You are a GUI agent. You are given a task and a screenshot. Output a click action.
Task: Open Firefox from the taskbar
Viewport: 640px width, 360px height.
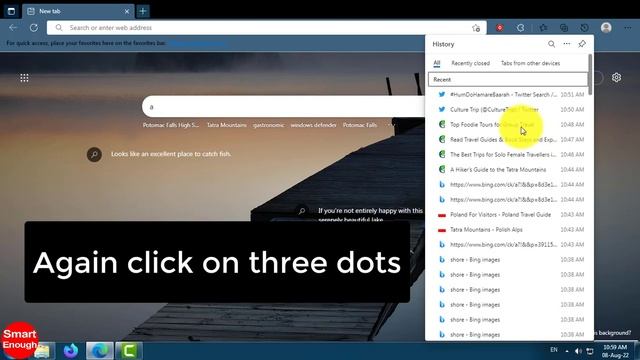[x=71, y=351]
